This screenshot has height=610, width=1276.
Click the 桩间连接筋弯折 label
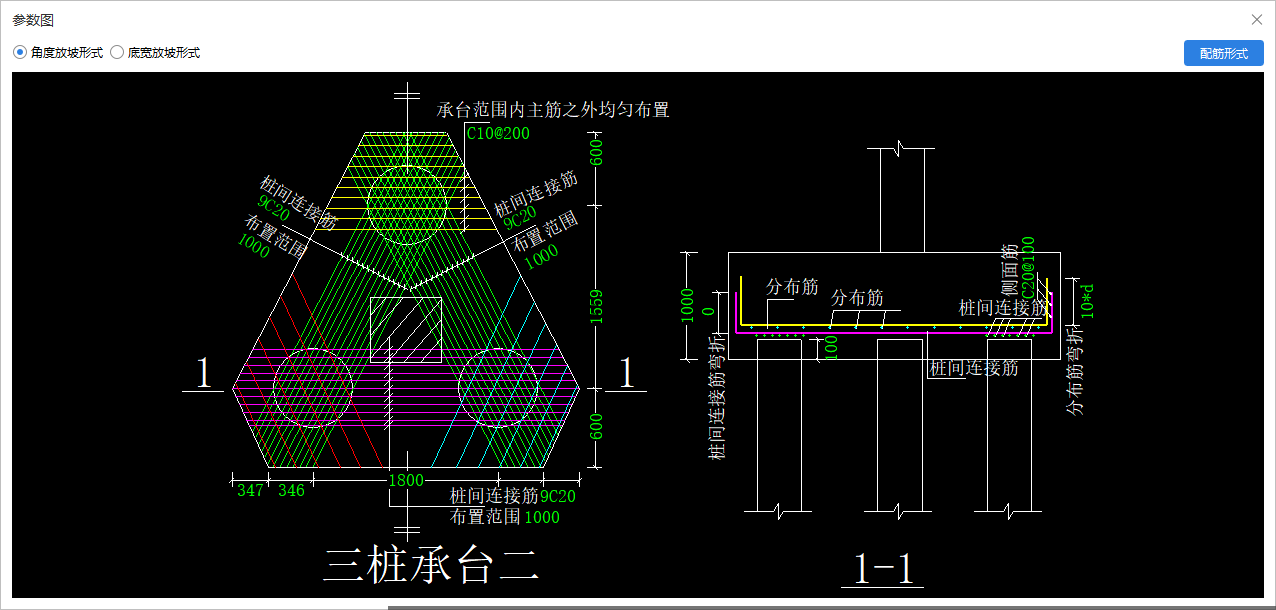pyautogui.click(x=717, y=398)
